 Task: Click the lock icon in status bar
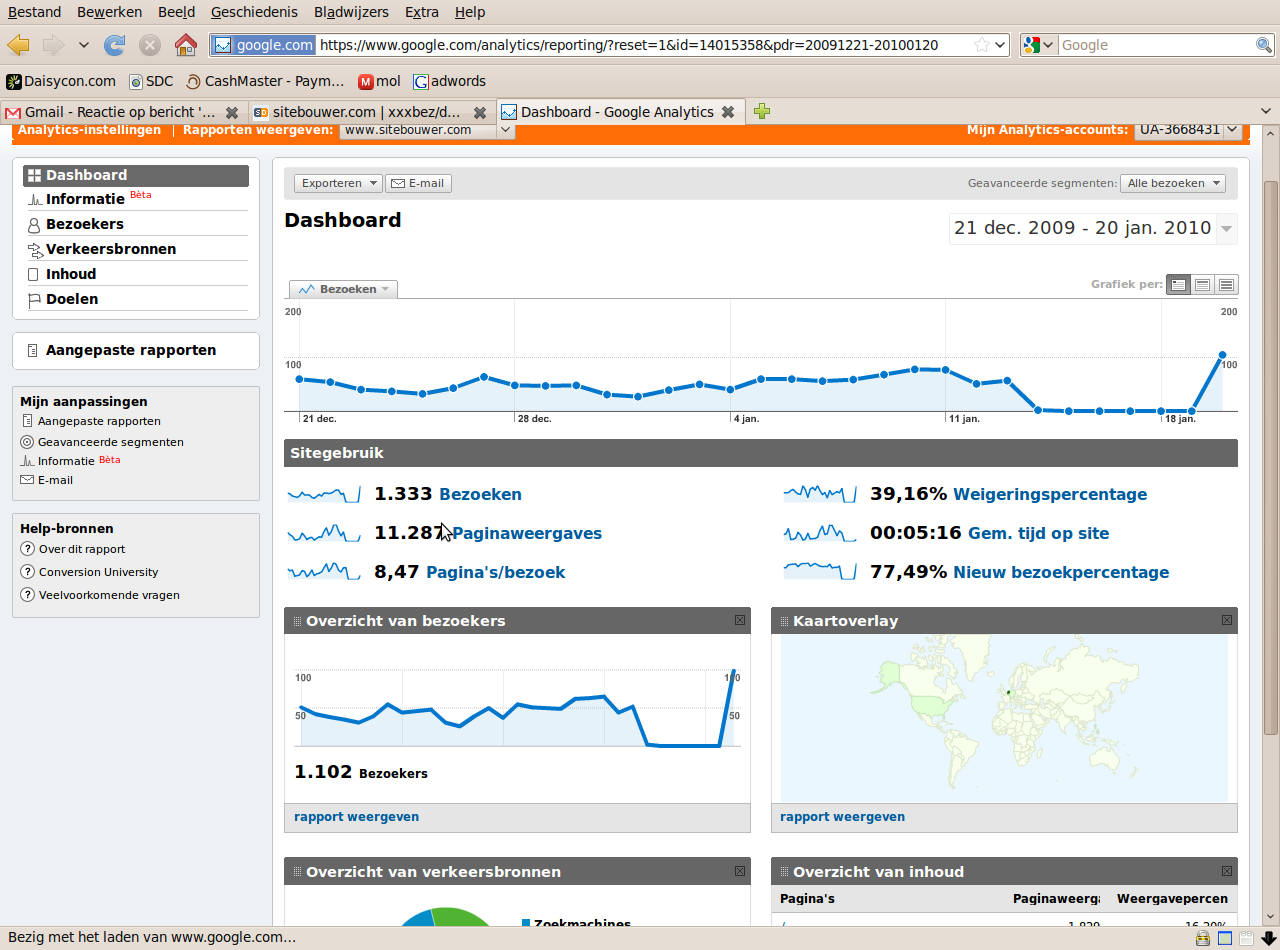pyautogui.click(x=1203, y=938)
